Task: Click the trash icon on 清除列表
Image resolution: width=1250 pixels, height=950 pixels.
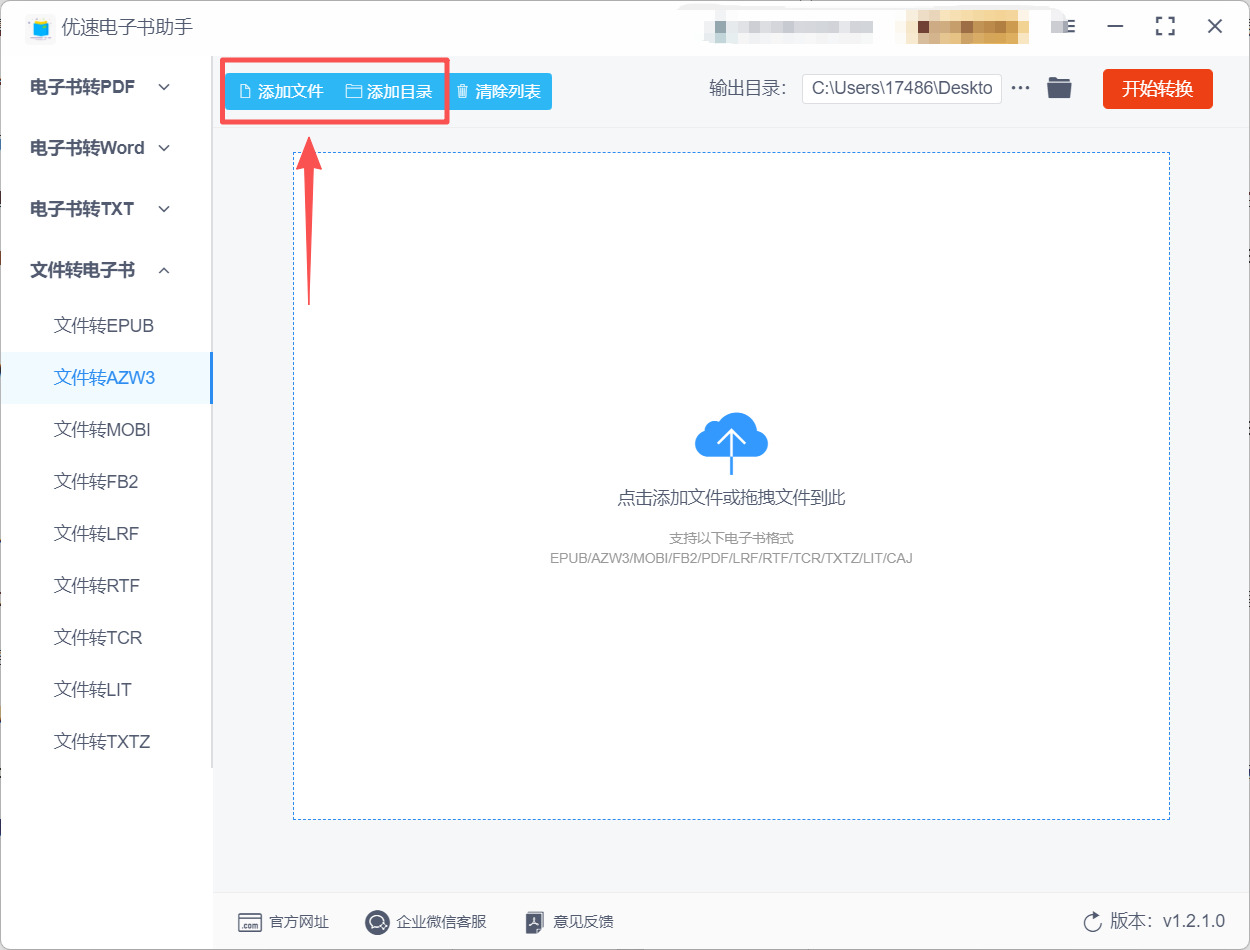Action: click(462, 91)
